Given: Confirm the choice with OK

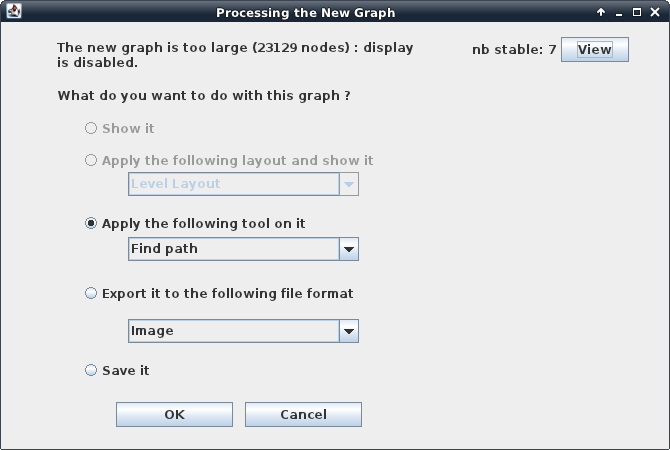Looking at the screenshot, I should (x=174, y=415).
